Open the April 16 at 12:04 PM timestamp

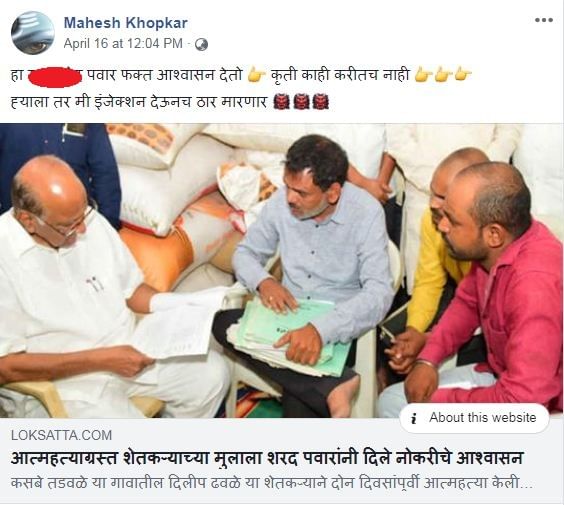tap(123, 44)
